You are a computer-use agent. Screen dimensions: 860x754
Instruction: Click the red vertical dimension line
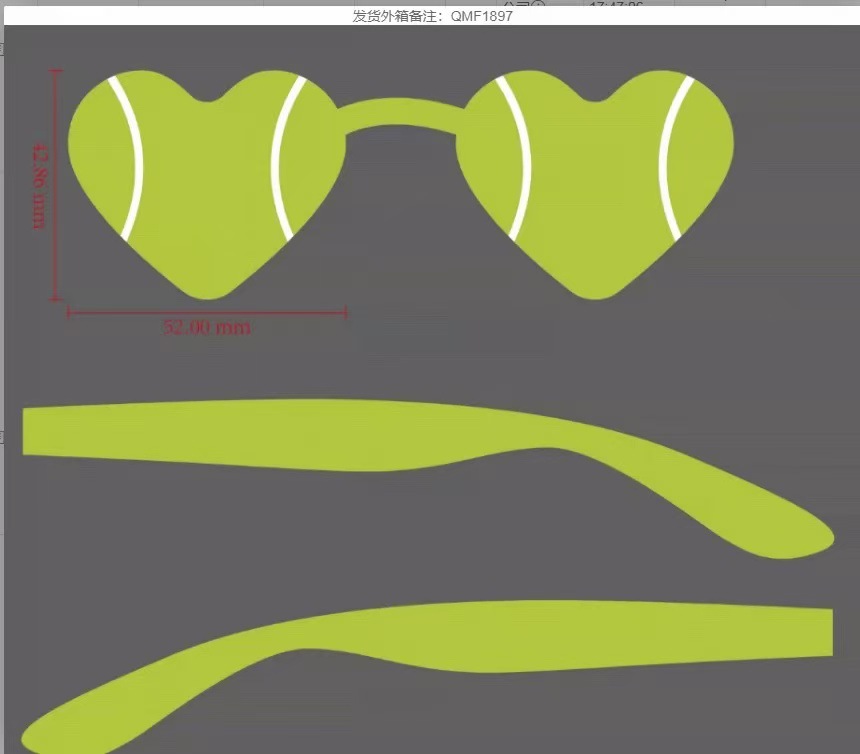(55, 185)
